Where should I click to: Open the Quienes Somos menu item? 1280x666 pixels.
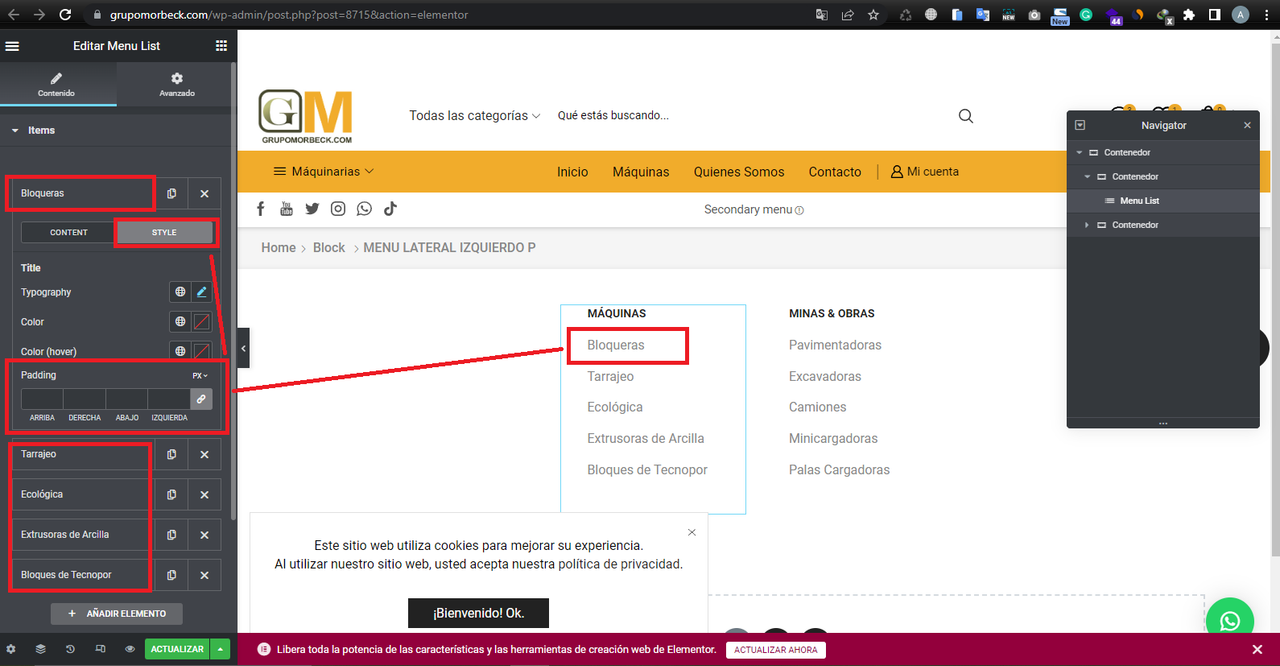[739, 172]
